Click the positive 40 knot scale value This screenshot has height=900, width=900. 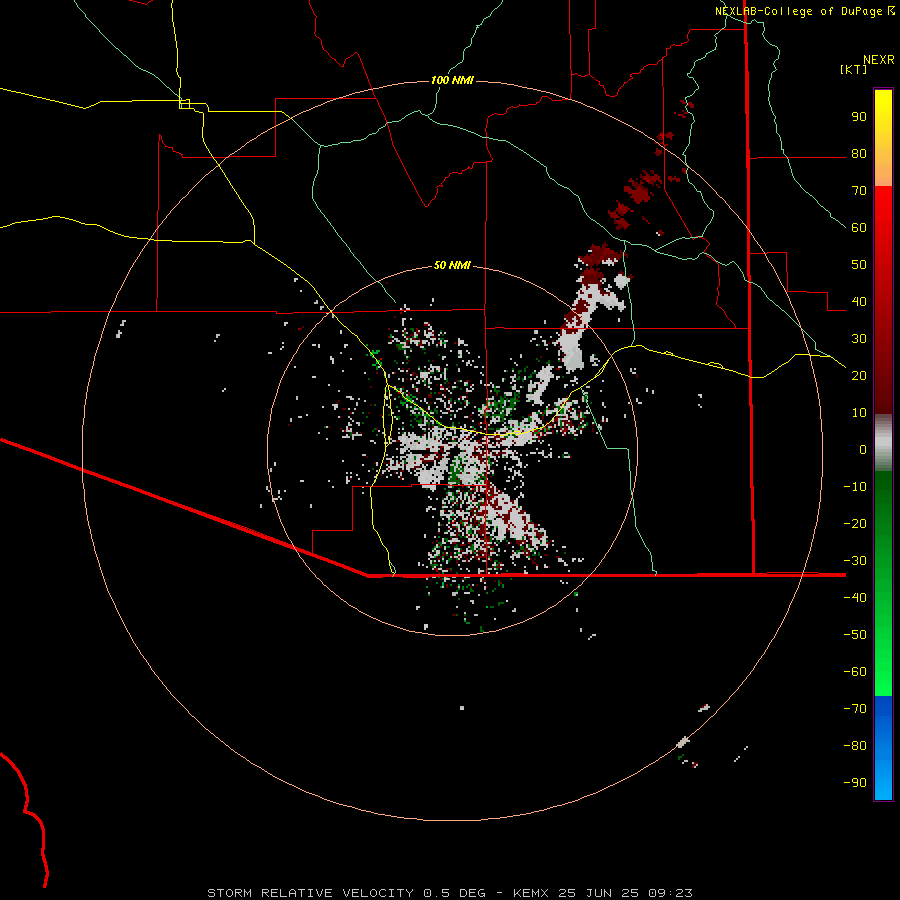click(x=859, y=302)
